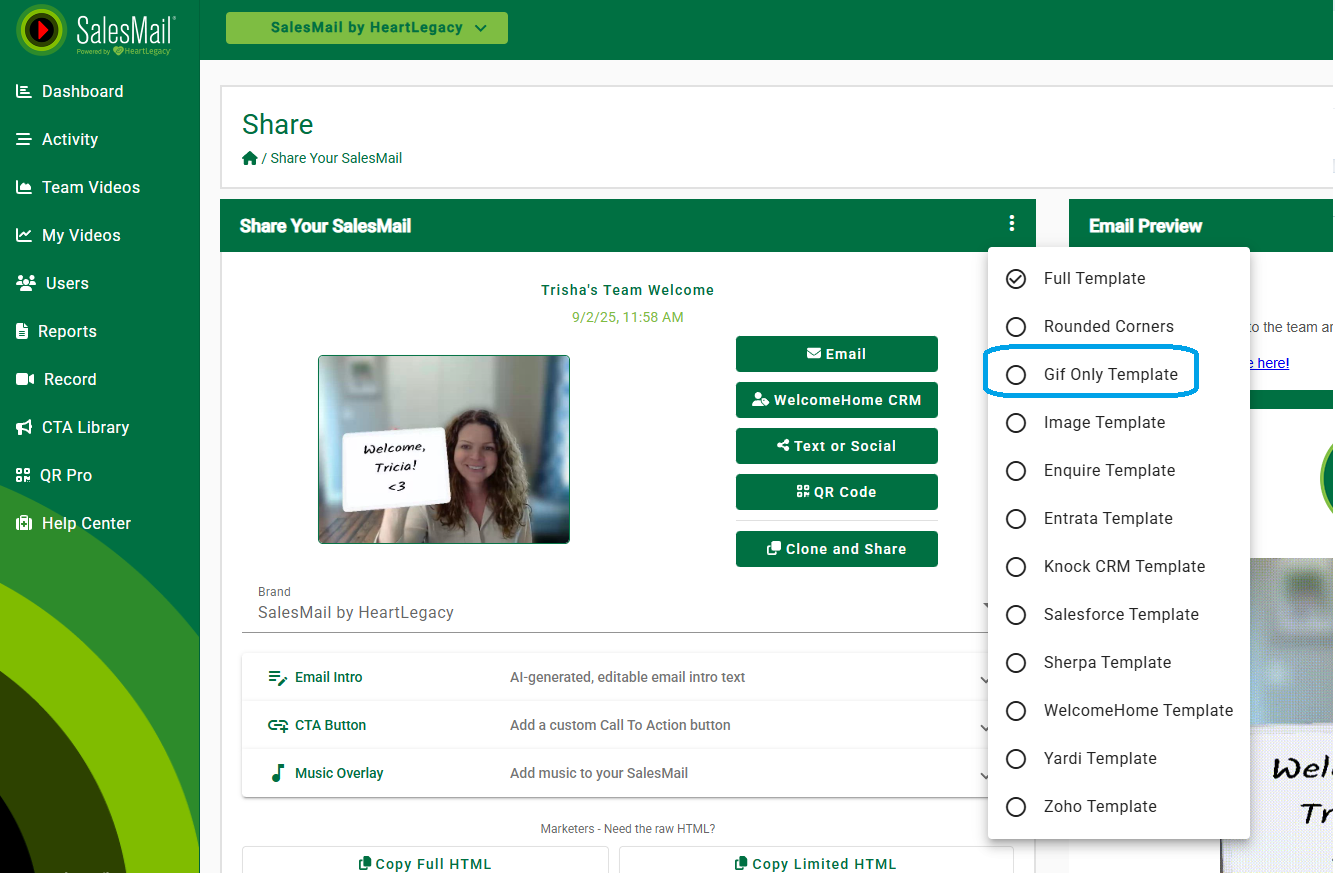This screenshot has height=873, width=1335.
Task: Open the Dashboard sidebar icon
Action: [24, 91]
